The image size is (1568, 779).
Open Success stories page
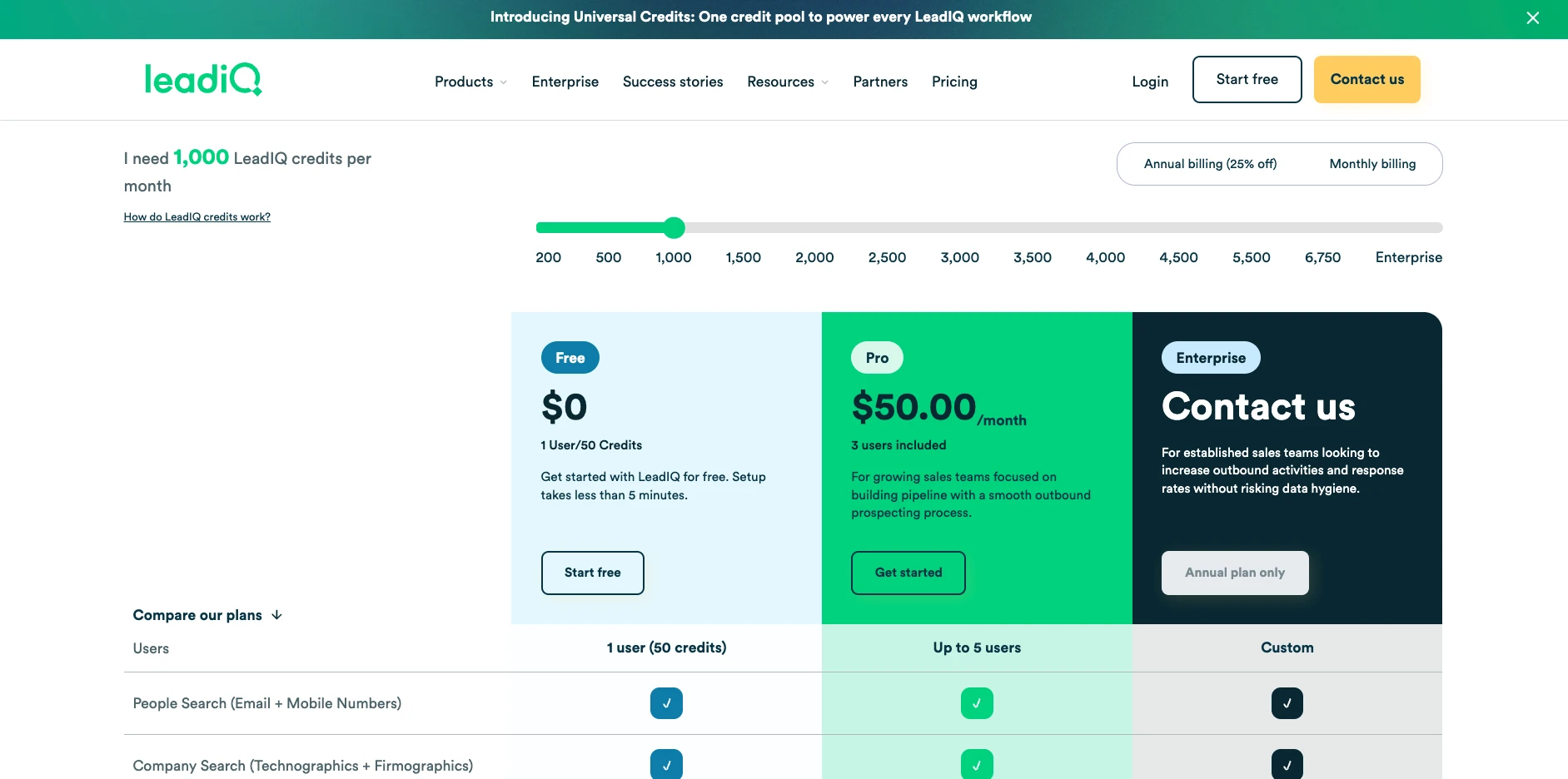(673, 82)
